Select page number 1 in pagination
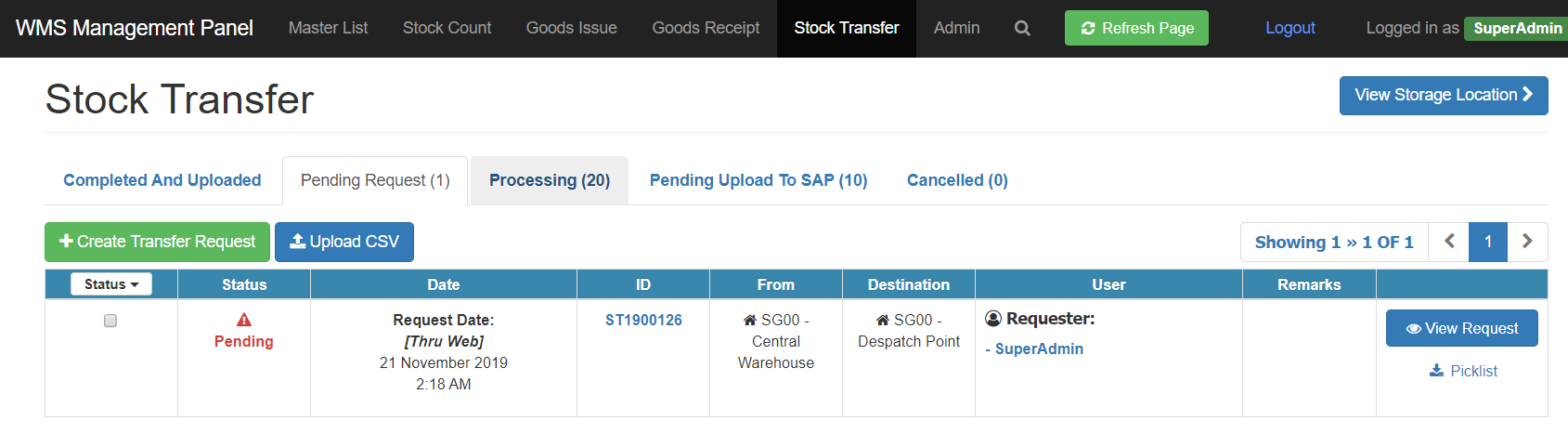Viewport: 1568px width, 434px height. point(1488,242)
